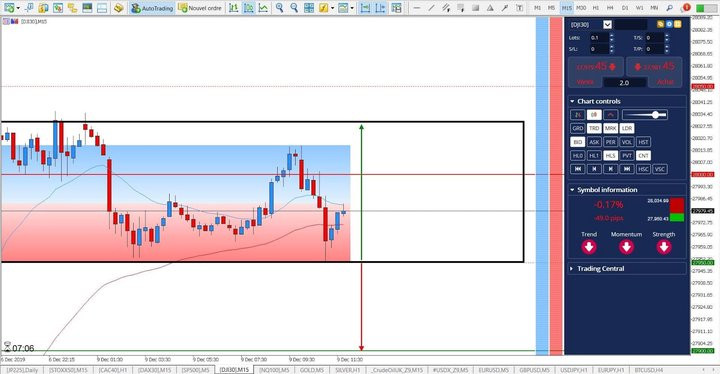Toggle chart shift icon
720x374 pixels.
pyautogui.click(x=380, y=8)
